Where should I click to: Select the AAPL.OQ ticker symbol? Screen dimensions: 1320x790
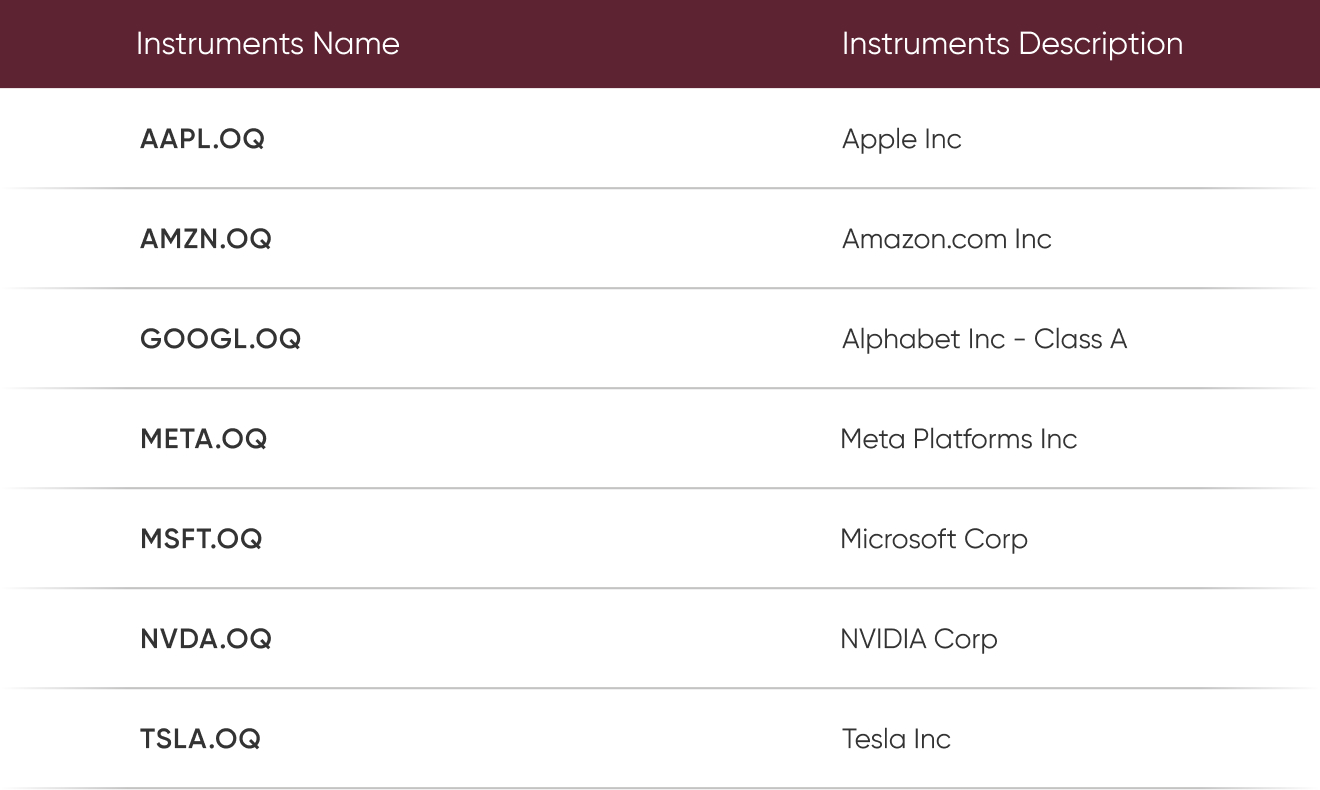coord(202,139)
